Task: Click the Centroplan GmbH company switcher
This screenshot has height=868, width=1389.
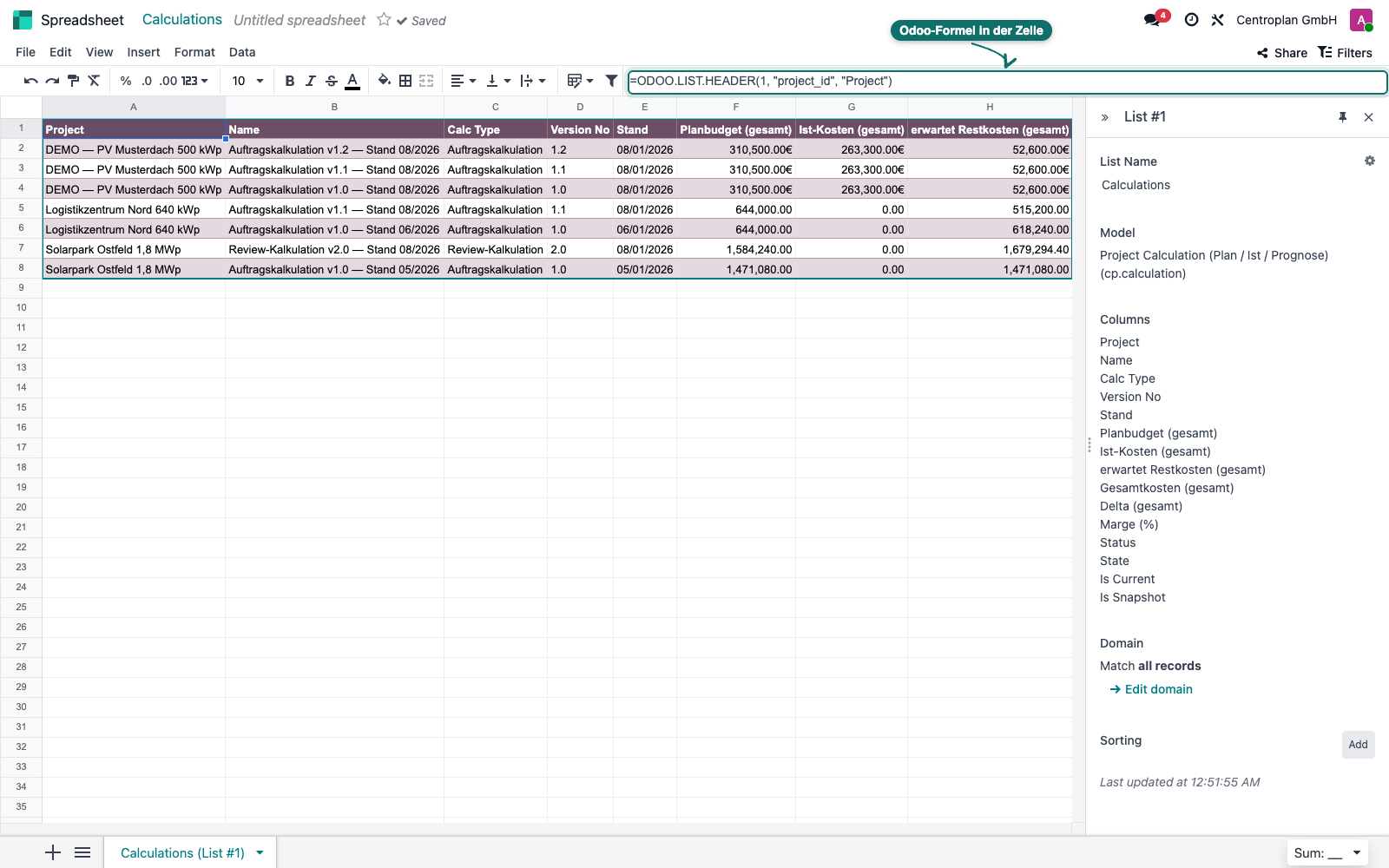Action: pos(1287,20)
